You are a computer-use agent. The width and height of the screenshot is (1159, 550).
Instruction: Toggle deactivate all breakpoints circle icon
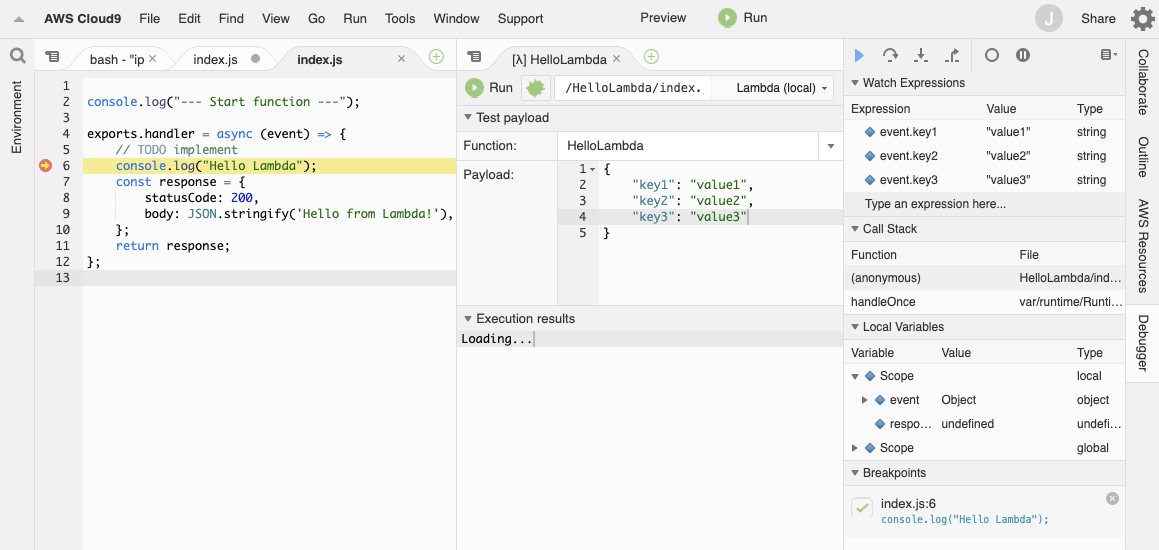[992, 55]
